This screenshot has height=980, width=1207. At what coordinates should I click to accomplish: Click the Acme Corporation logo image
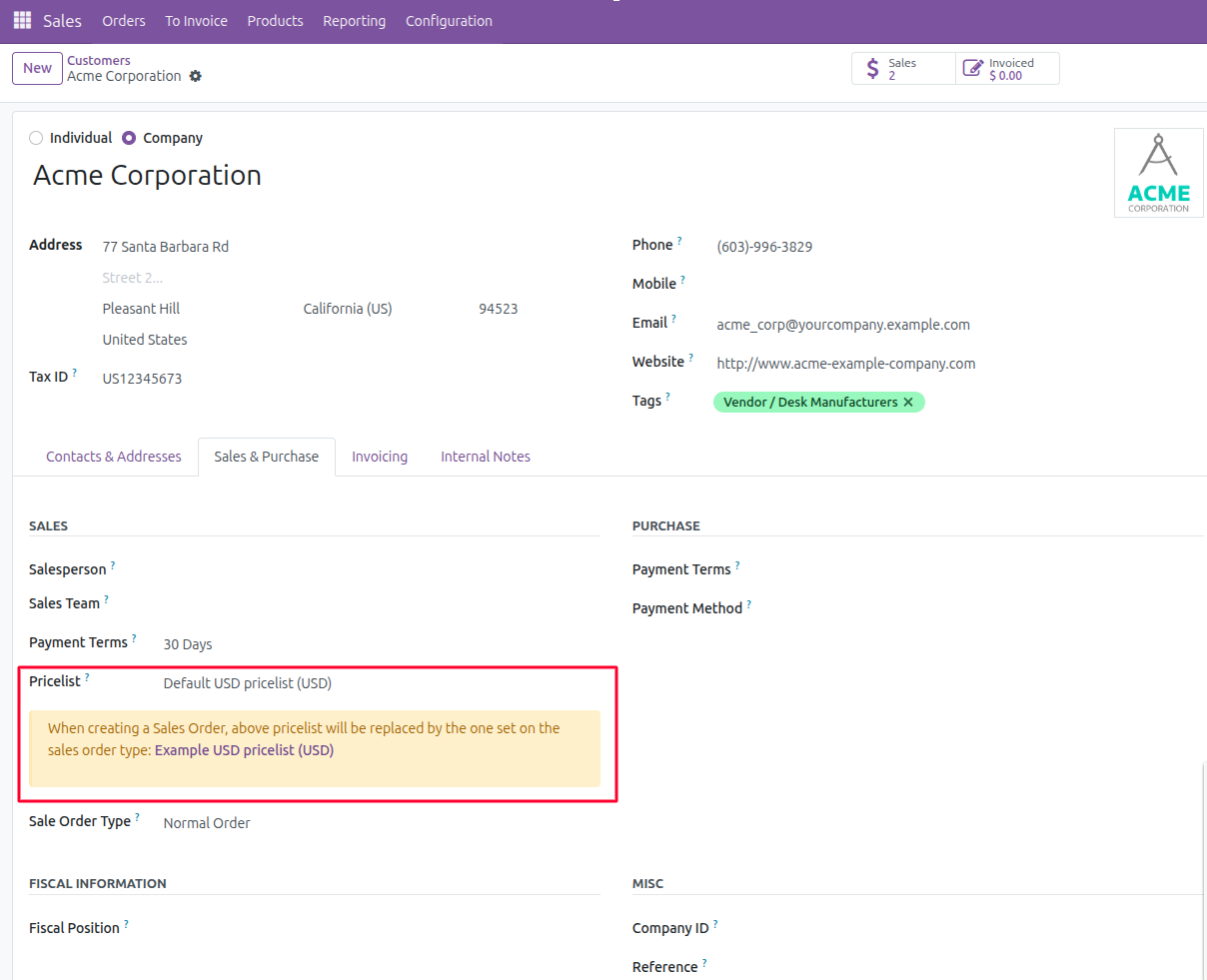click(1159, 173)
